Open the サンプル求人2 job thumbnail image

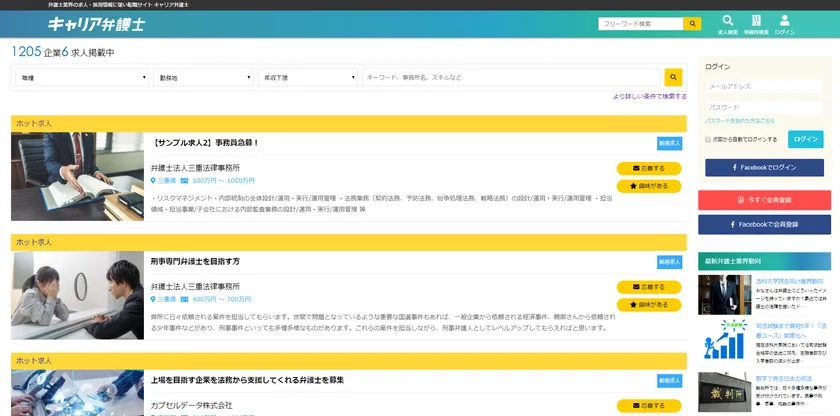tap(77, 176)
